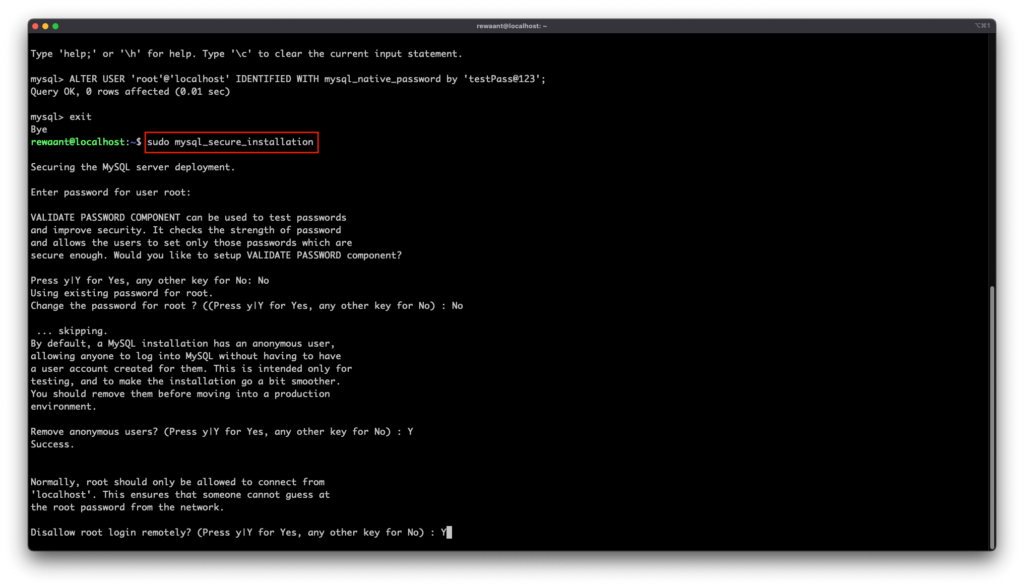The width and height of the screenshot is (1024, 588).
Task: Click the 'Query OK, 0 rows affected' line
Action: tap(130, 91)
